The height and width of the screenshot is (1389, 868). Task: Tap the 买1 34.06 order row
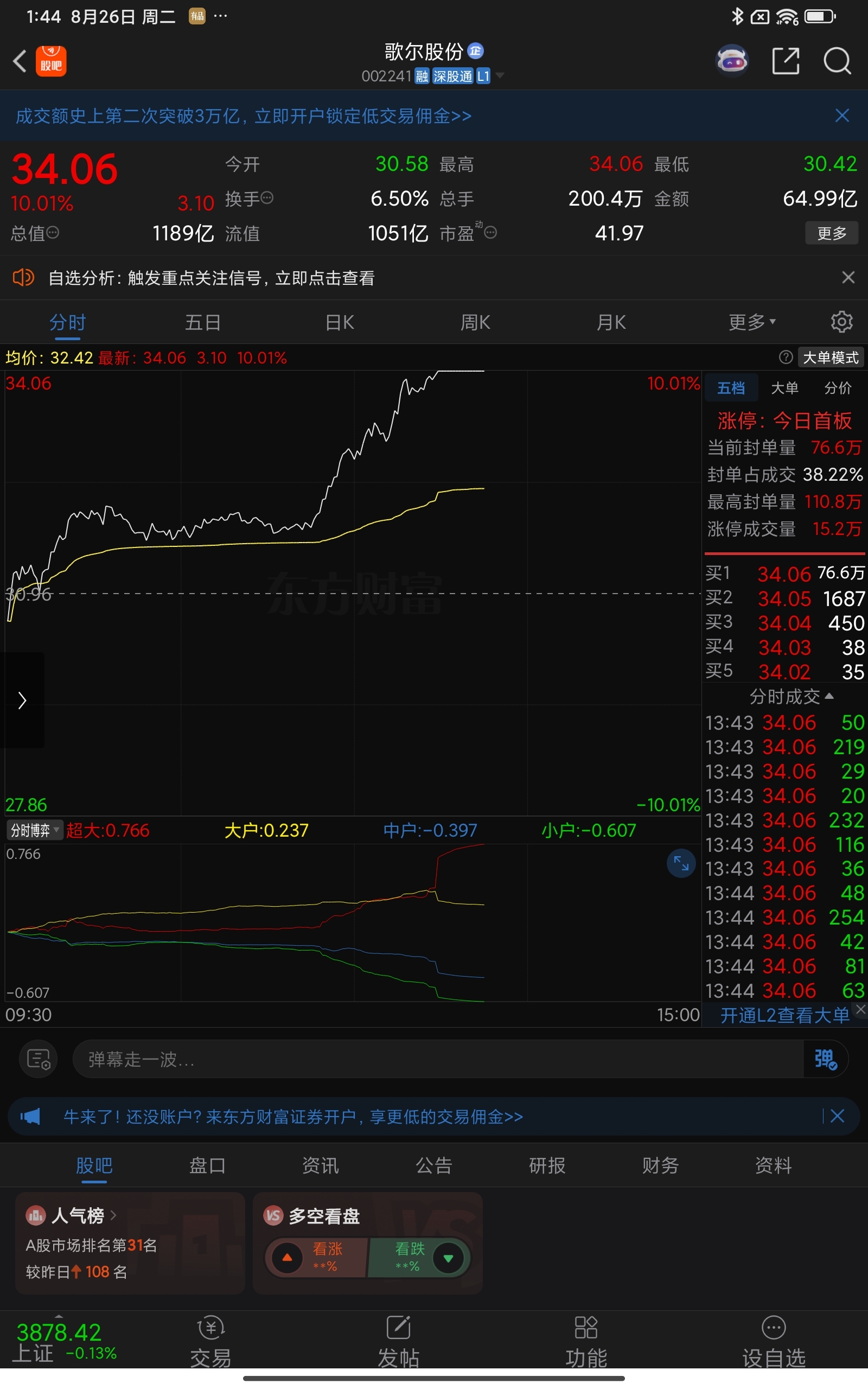[784, 573]
